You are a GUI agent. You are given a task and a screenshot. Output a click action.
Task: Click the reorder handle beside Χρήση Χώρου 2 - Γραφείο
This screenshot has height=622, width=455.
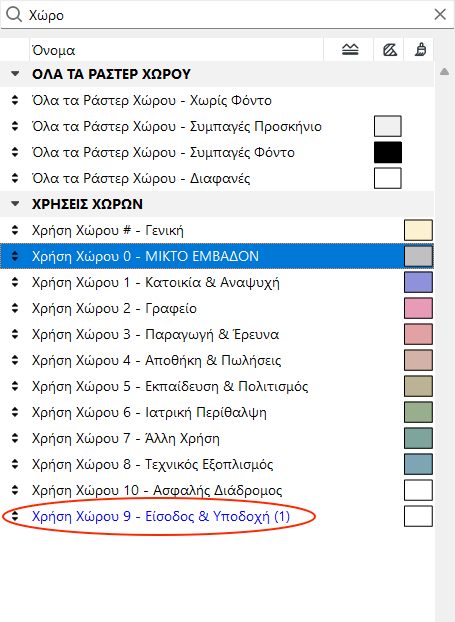(15, 308)
